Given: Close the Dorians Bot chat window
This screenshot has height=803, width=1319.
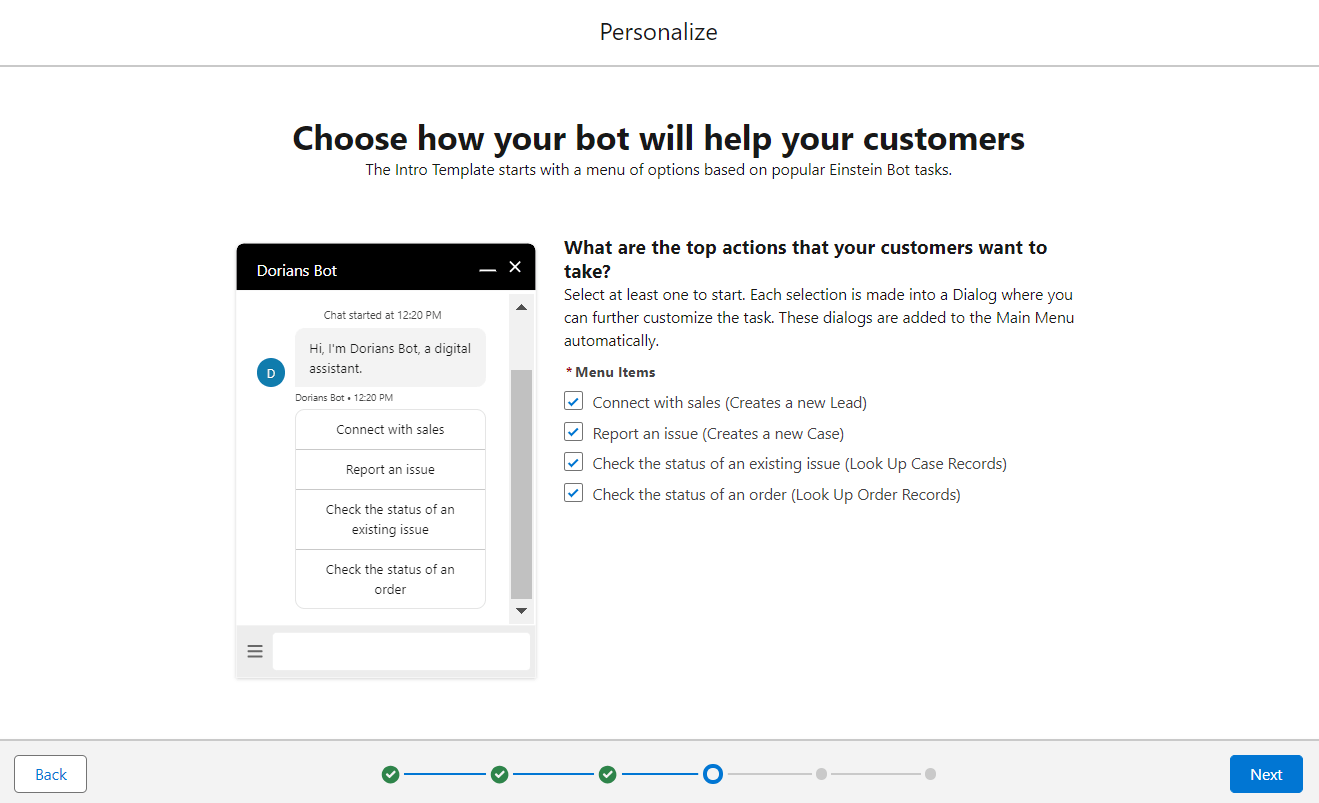Looking at the screenshot, I should click(515, 267).
